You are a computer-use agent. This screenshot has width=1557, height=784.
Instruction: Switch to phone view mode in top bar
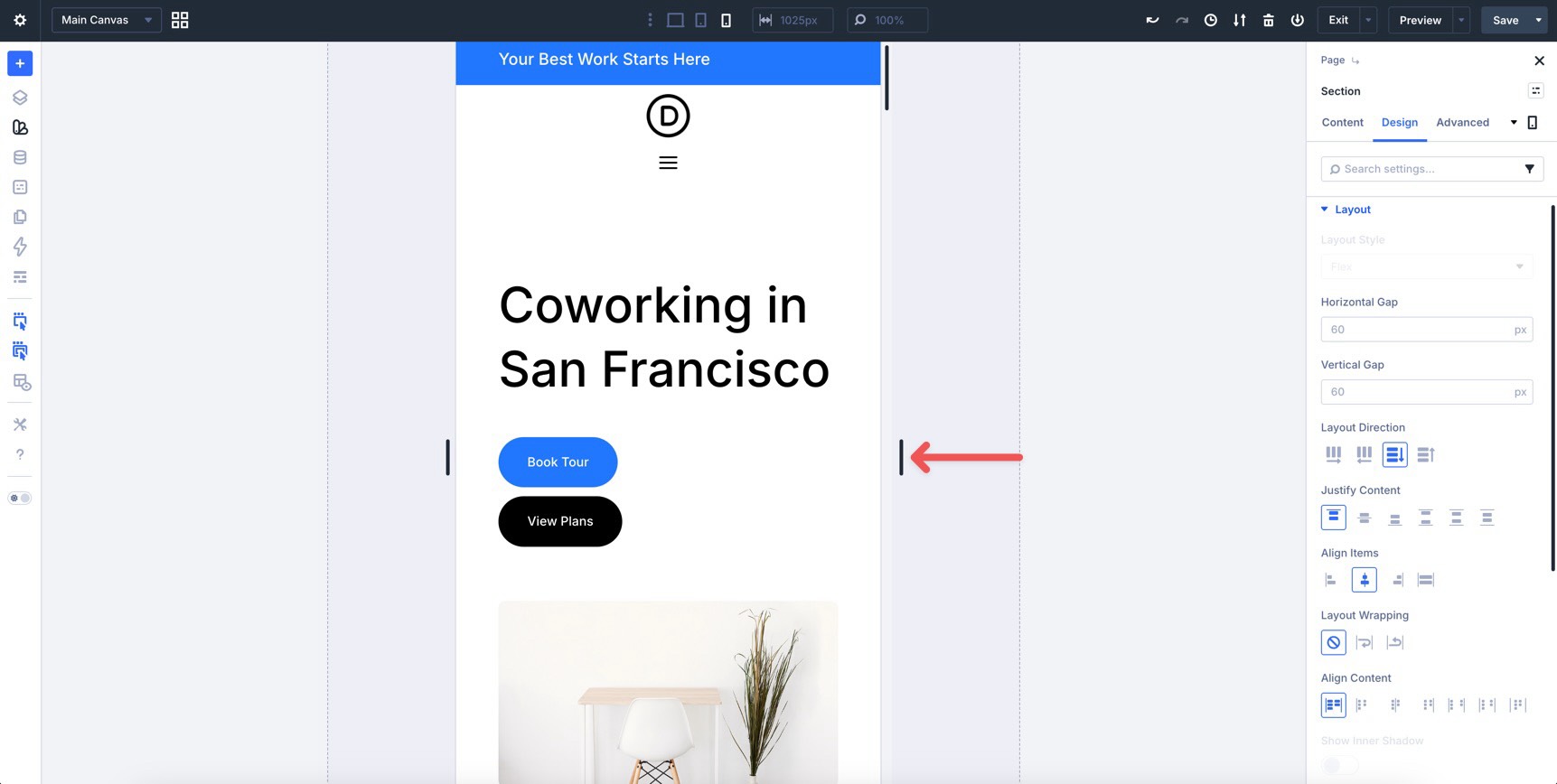click(x=726, y=20)
